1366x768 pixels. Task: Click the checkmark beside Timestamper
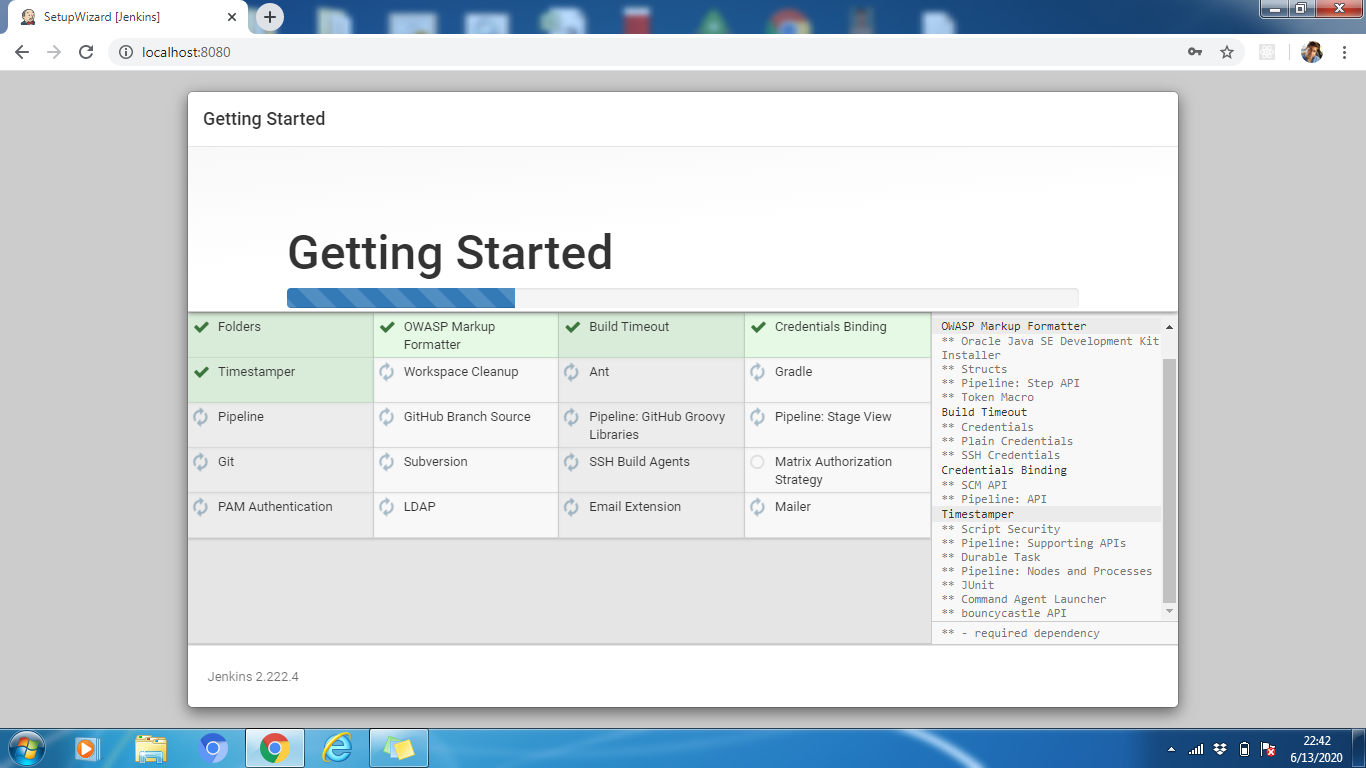[201, 372]
